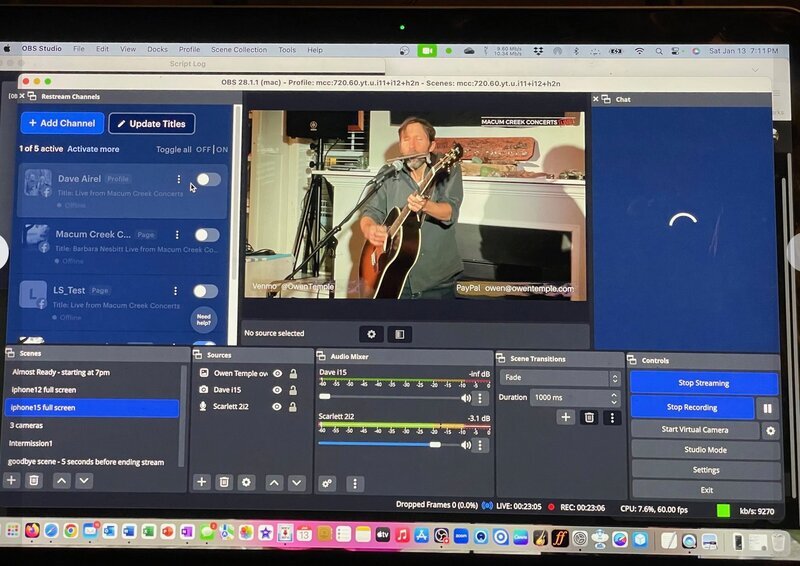Click the Stop Streaming button
800x566 pixels.
(x=703, y=383)
